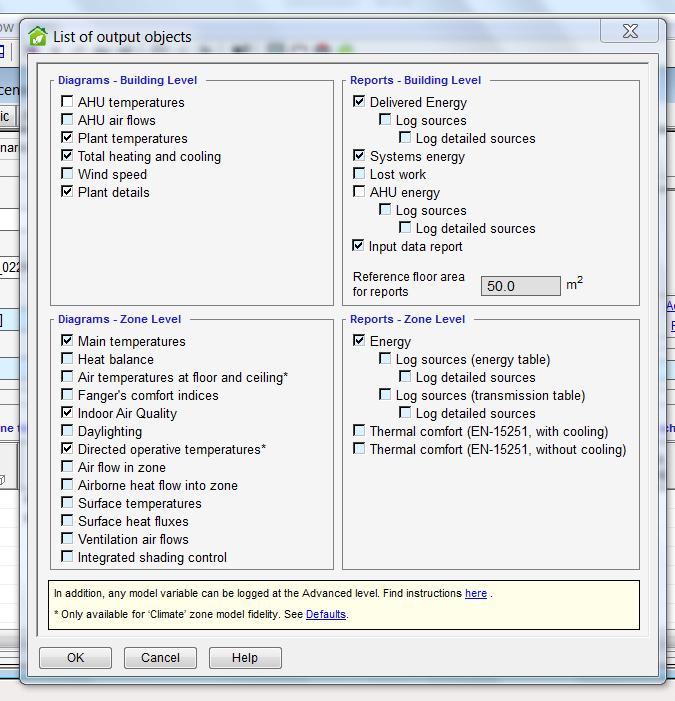Screen dimensions: 675x701
Task: Enable Surface temperatures checkbox
Action: 67,503
